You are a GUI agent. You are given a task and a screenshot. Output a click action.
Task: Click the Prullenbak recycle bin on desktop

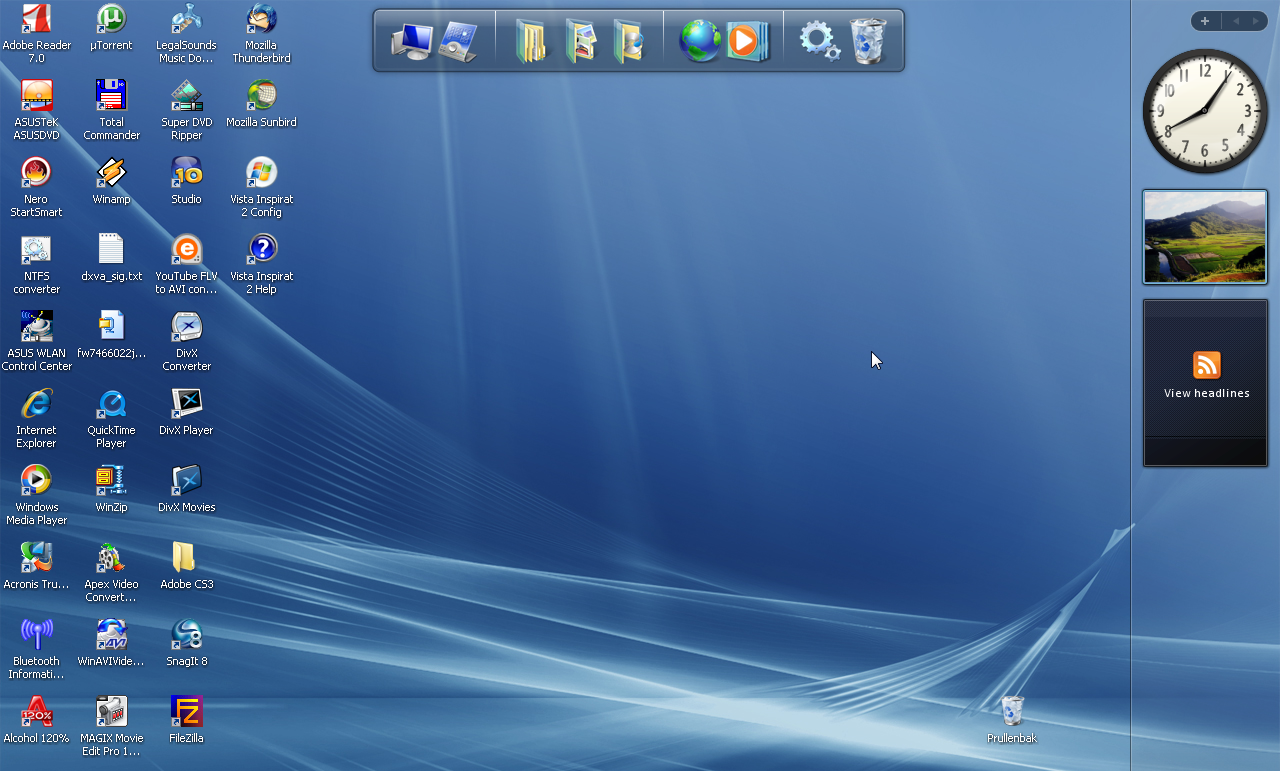coord(1012,712)
